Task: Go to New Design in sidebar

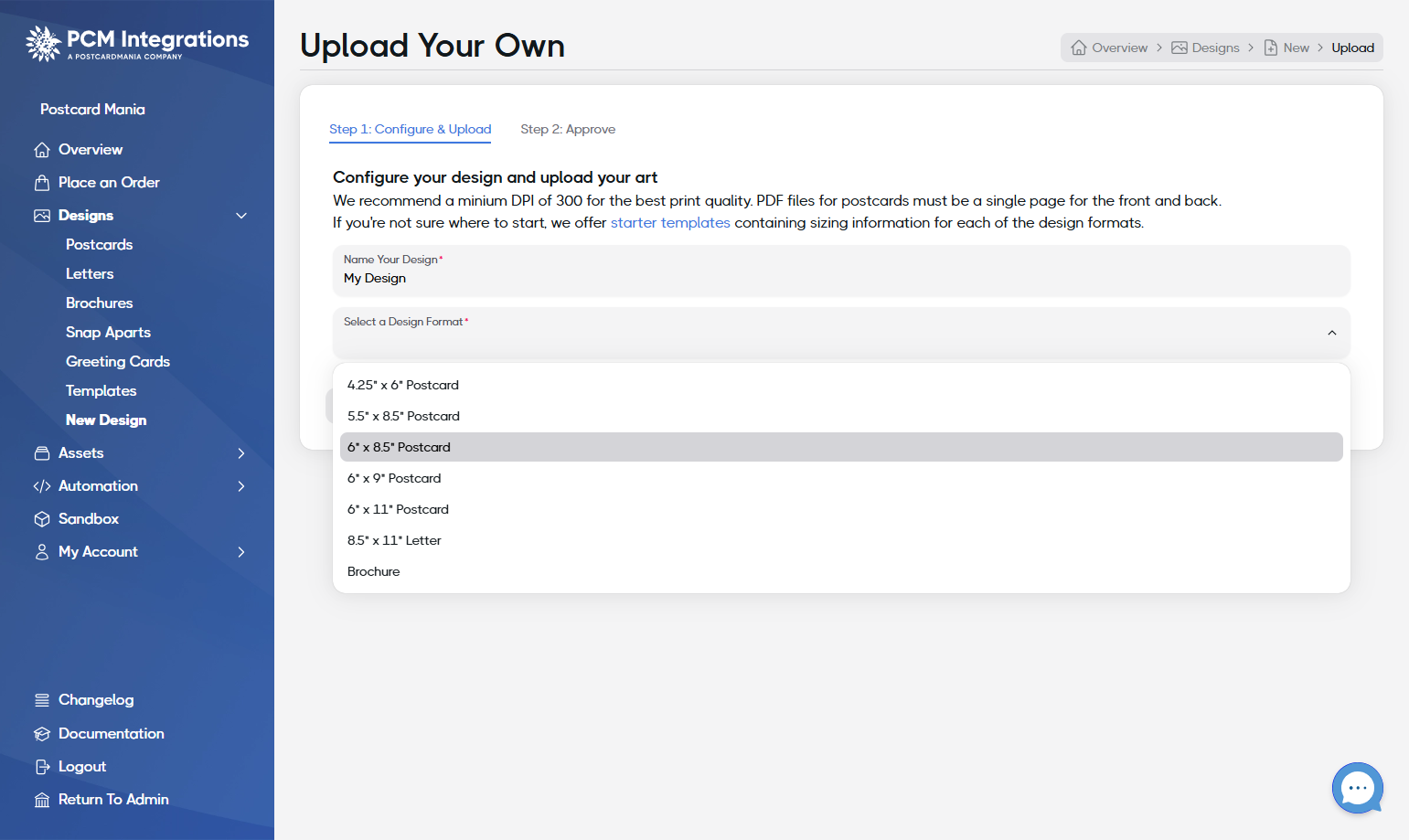Action: [106, 420]
